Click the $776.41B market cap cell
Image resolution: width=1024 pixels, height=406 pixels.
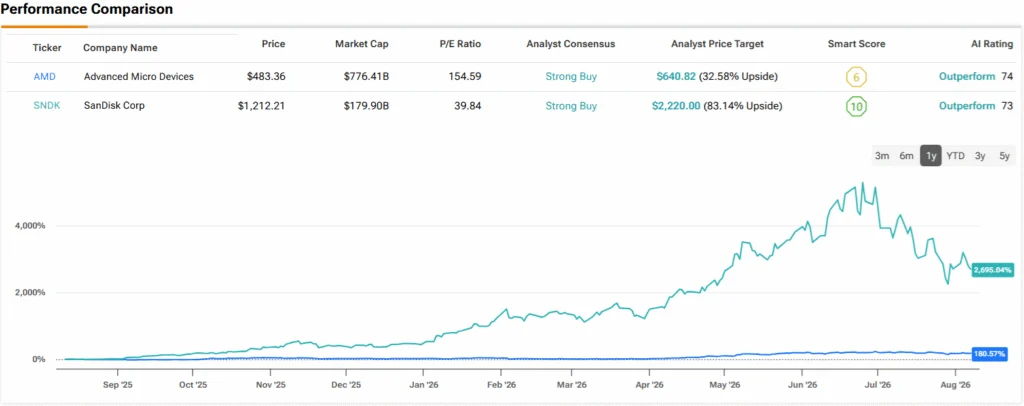[x=366, y=76]
